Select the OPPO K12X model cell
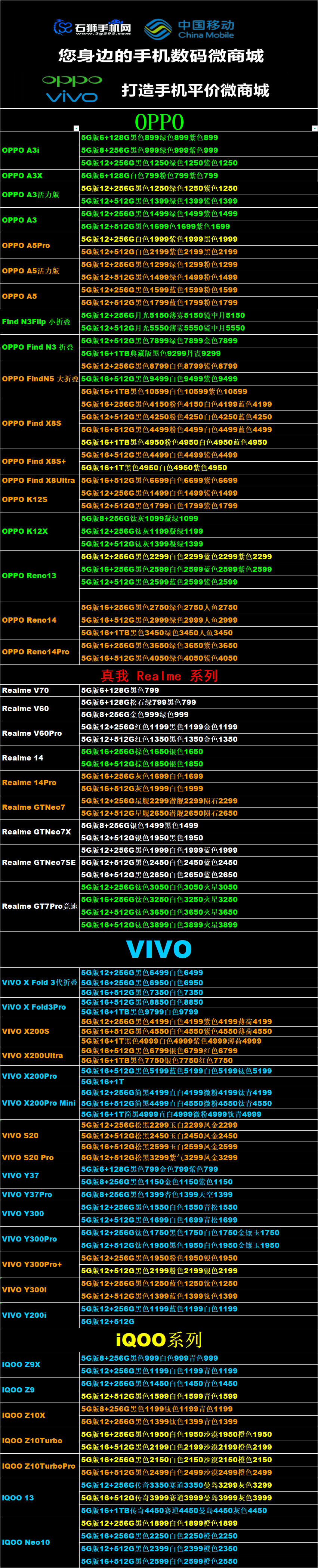The width and height of the screenshot is (318, 1568). 40,532
